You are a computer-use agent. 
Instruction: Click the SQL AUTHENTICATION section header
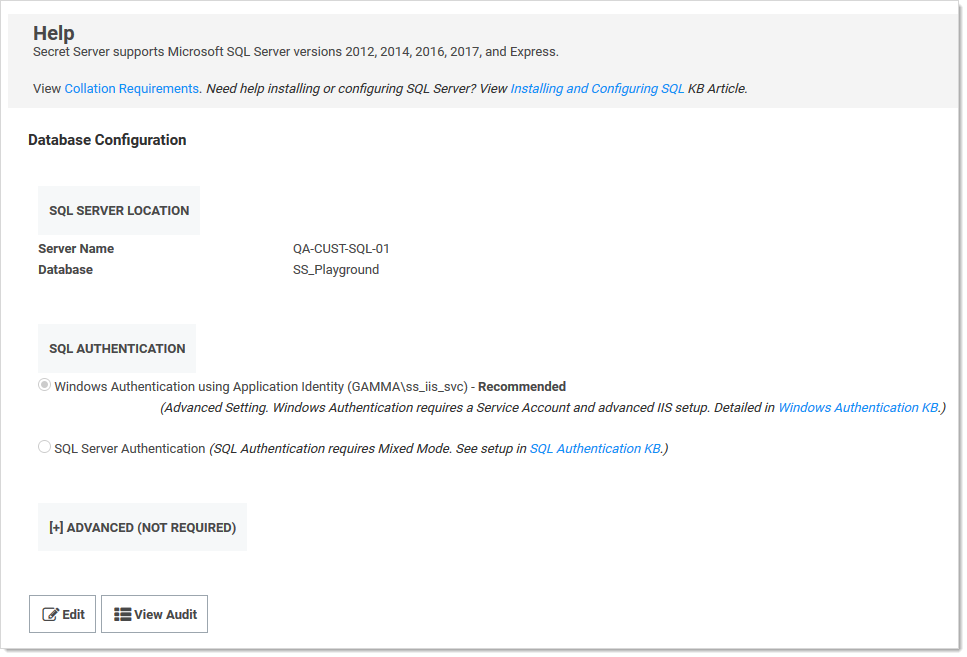117,349
